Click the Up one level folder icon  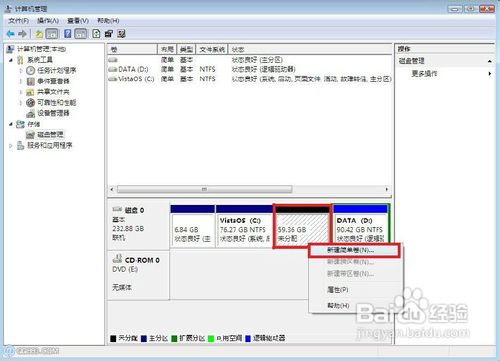(x=39, y=34)
